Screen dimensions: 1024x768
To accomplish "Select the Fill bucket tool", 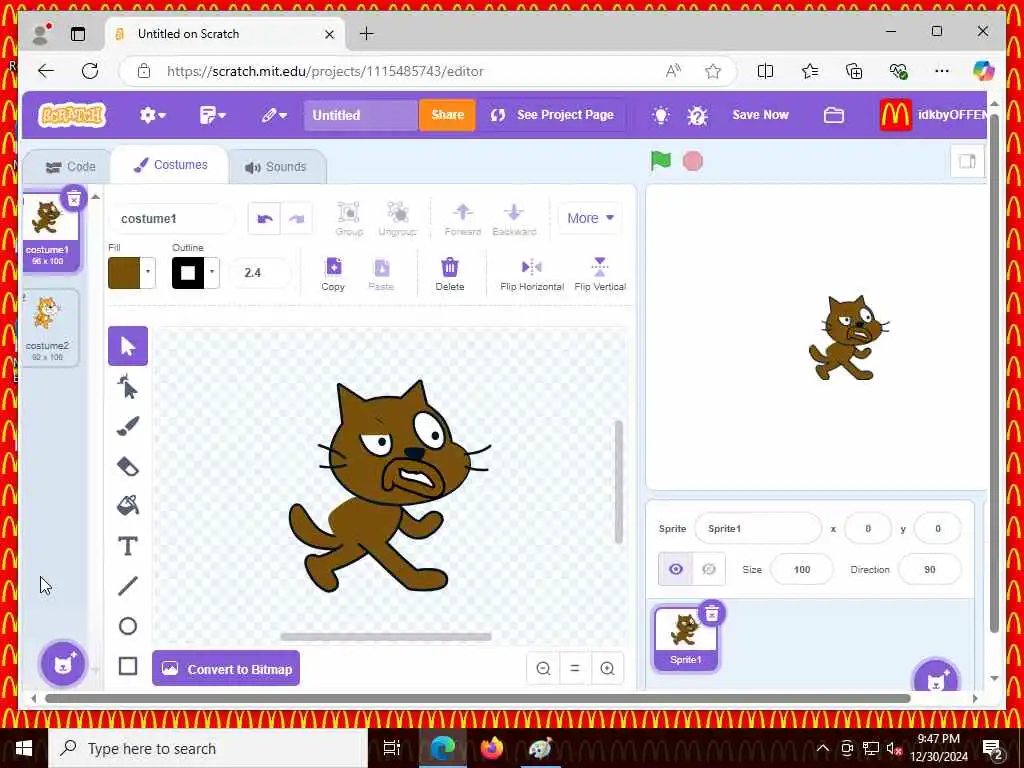I will (x=127, y=505).
